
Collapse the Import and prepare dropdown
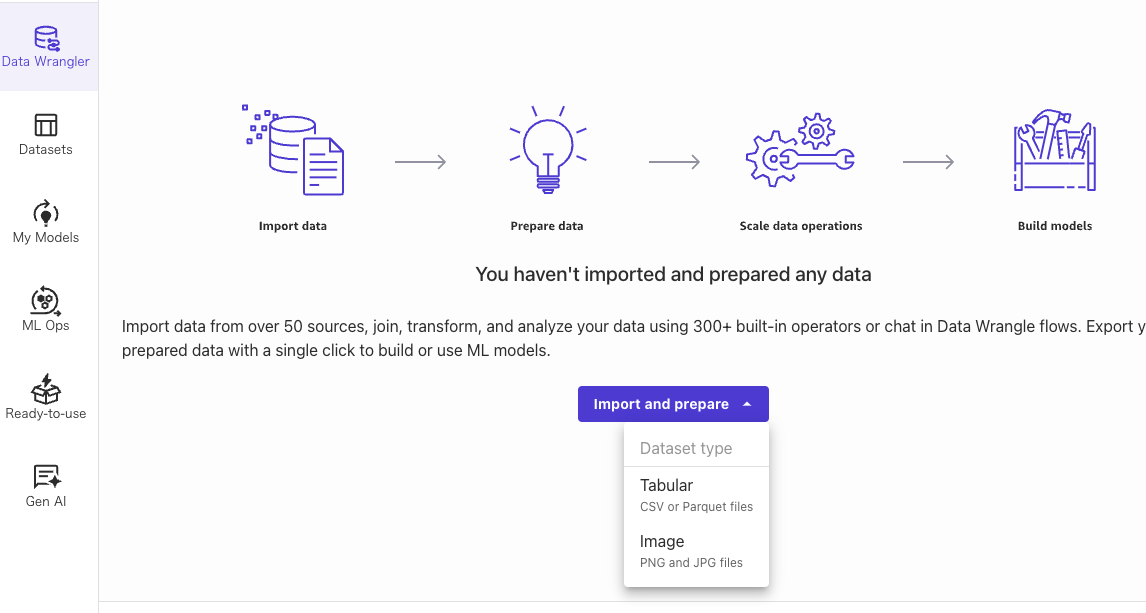[x=673, y=404]
